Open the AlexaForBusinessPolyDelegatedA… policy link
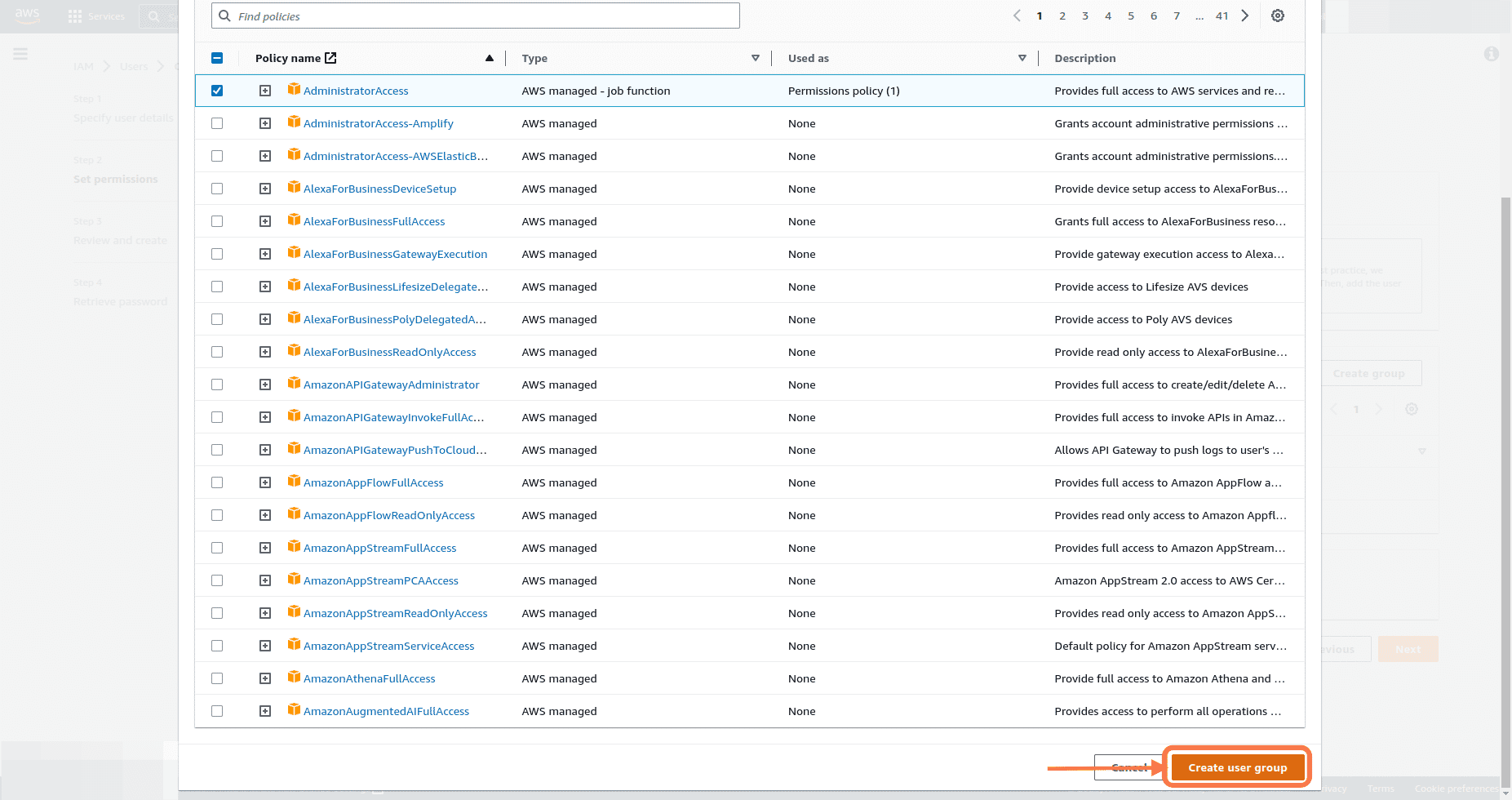 [395, 319]
